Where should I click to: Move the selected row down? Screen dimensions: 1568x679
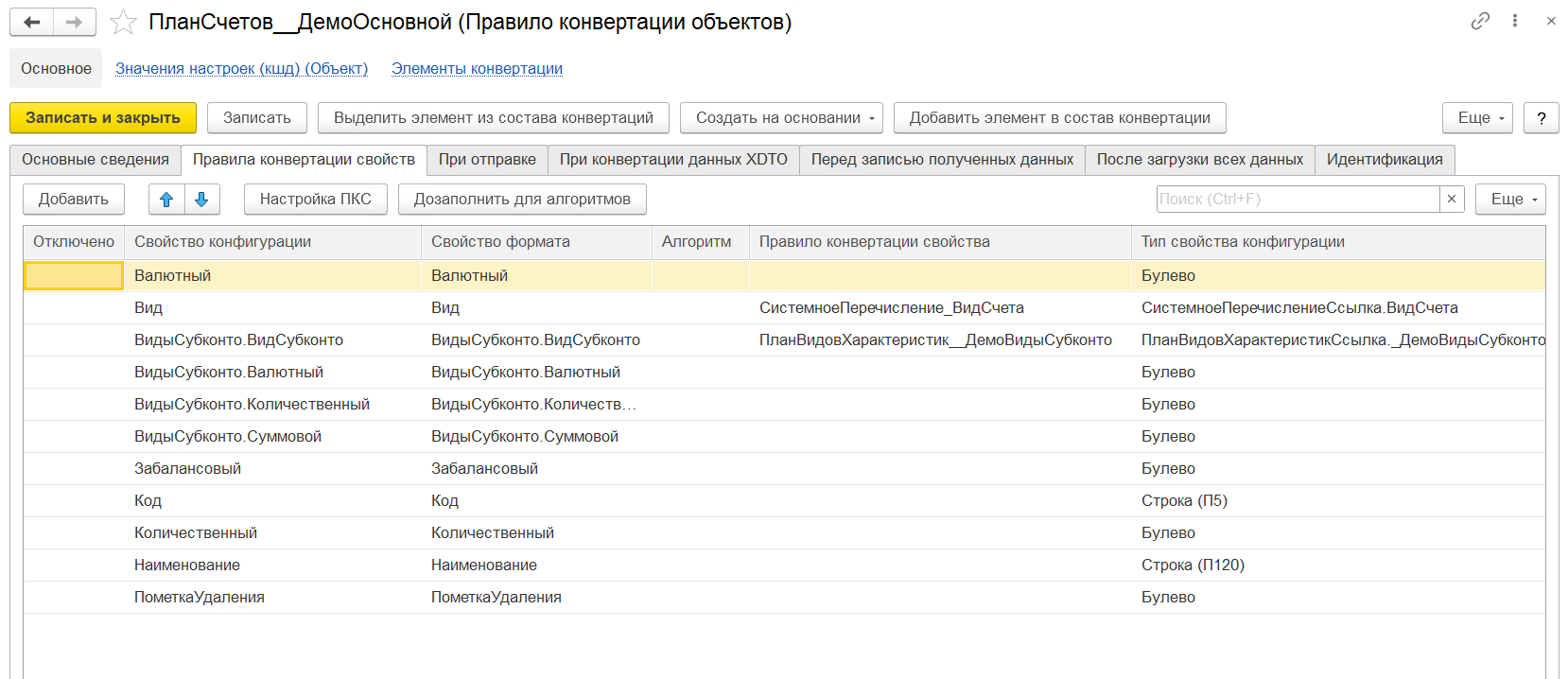pyautogui.click(x=201, y=199)
